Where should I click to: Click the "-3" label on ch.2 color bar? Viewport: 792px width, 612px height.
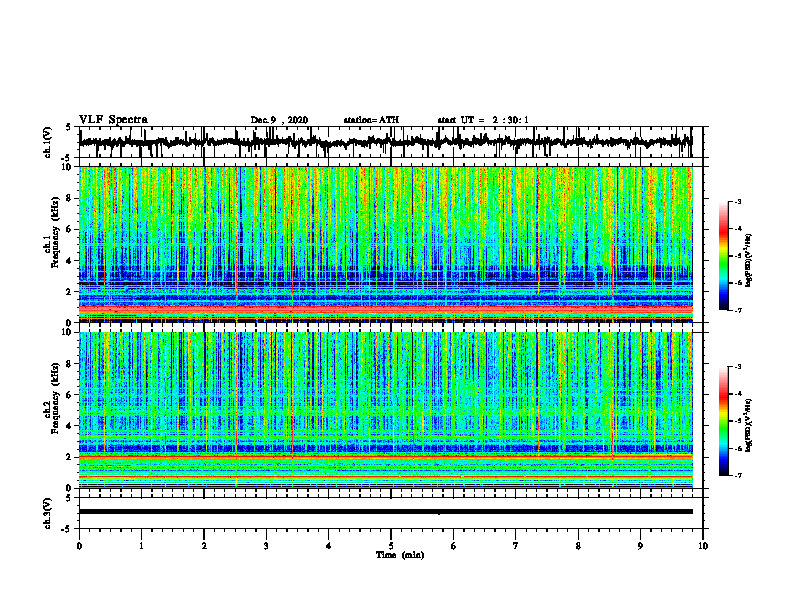pos(737,367)
